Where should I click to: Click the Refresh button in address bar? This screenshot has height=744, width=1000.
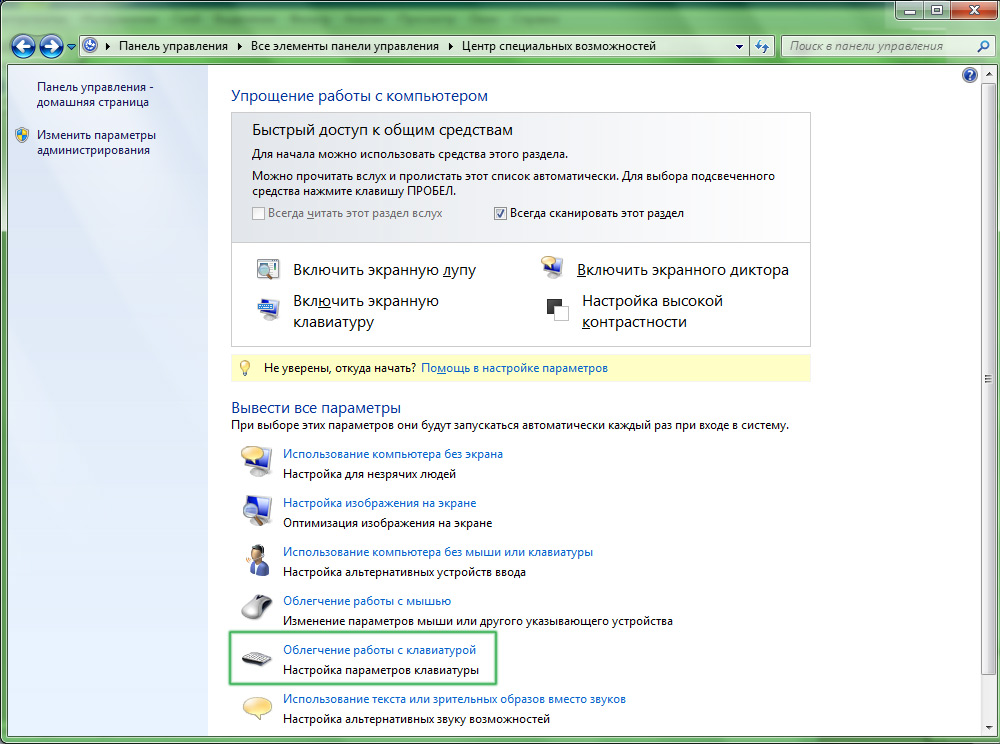pos(761,47)
